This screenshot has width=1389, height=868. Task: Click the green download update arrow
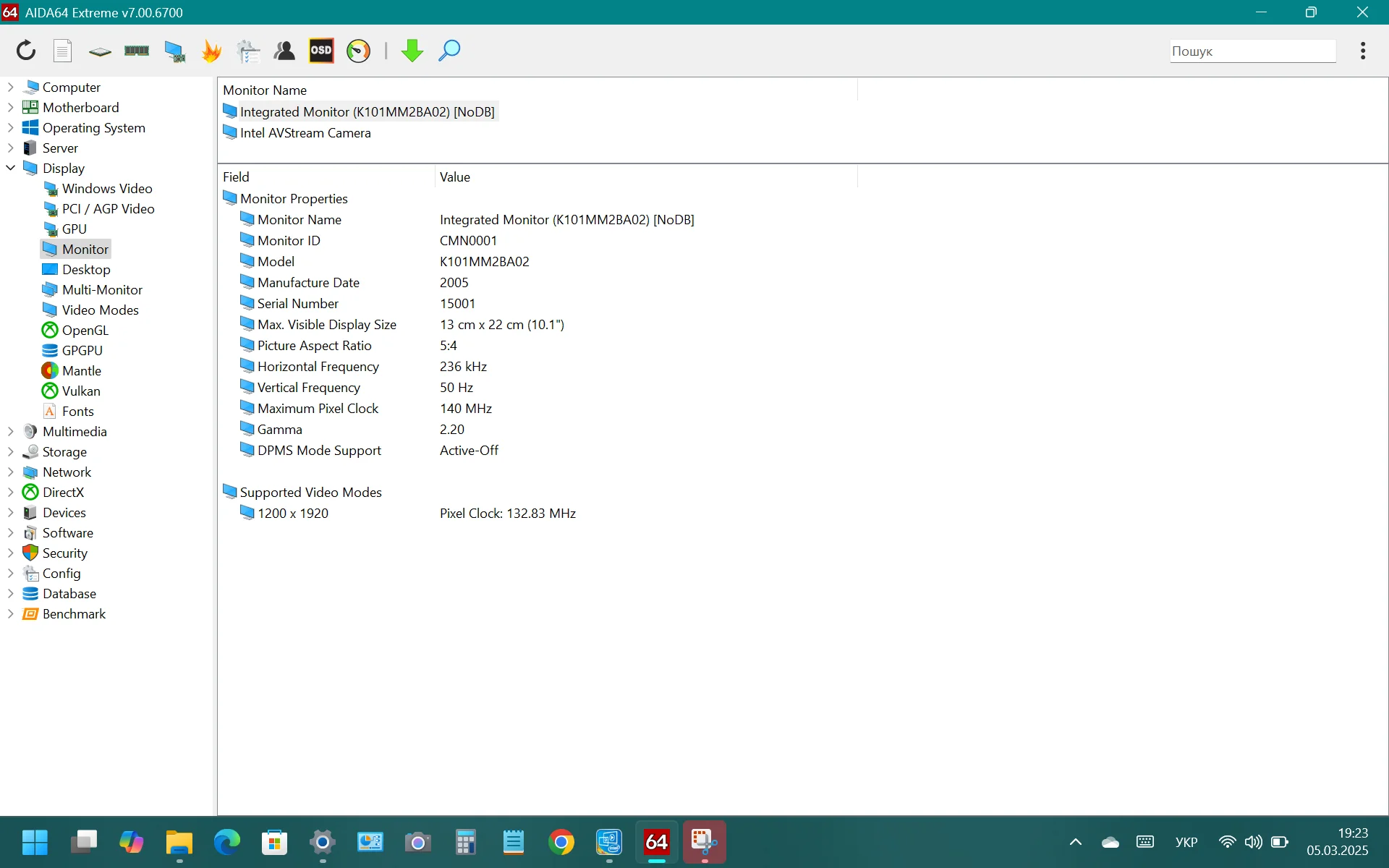[412, 51]
